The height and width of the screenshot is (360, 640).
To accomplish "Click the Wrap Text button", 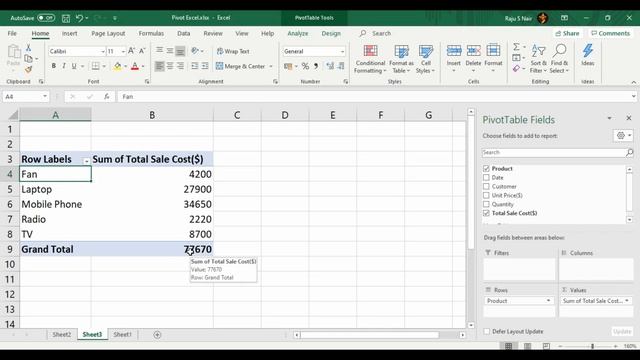I will coord(233,51).
